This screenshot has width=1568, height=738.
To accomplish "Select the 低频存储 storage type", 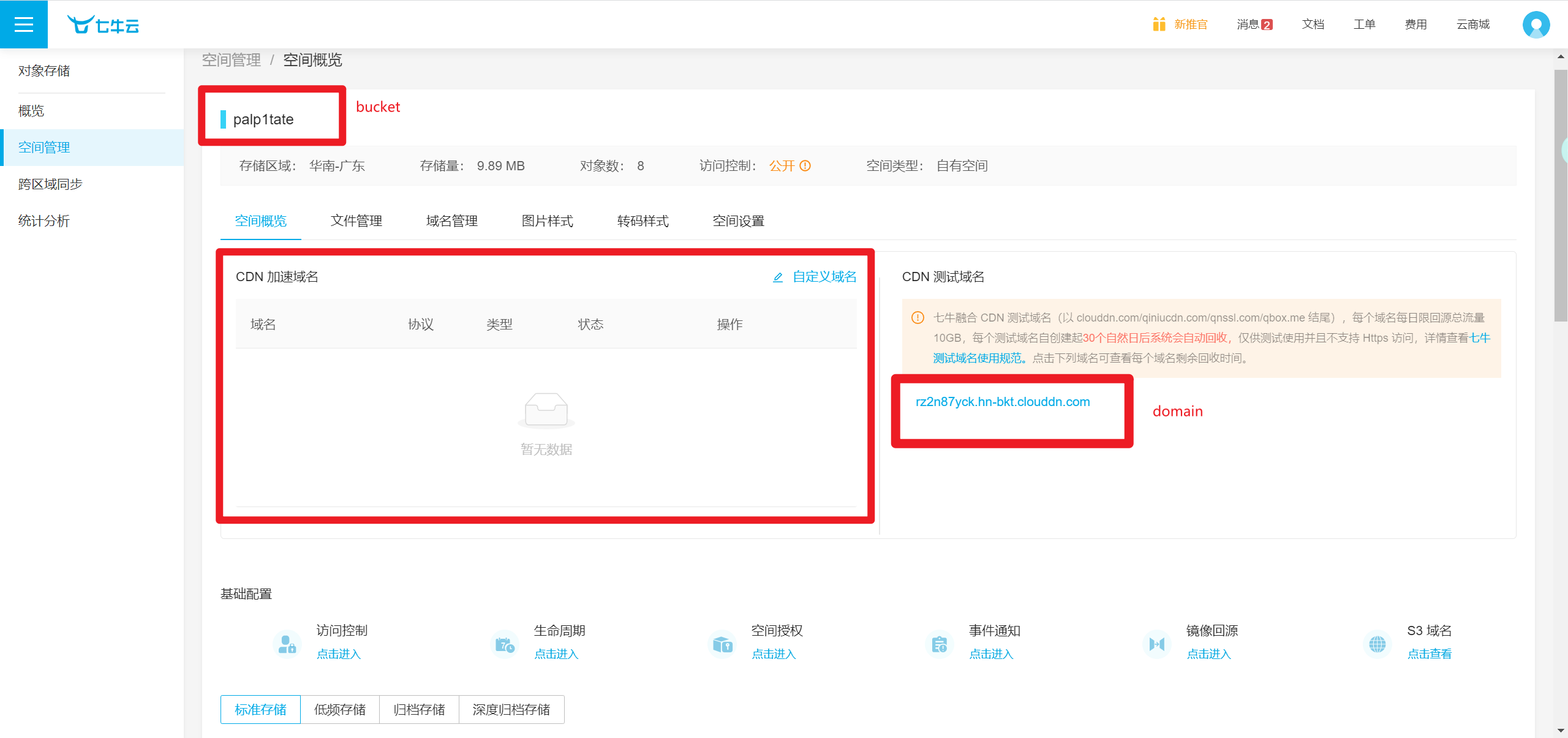I will (x=340, y=709).
